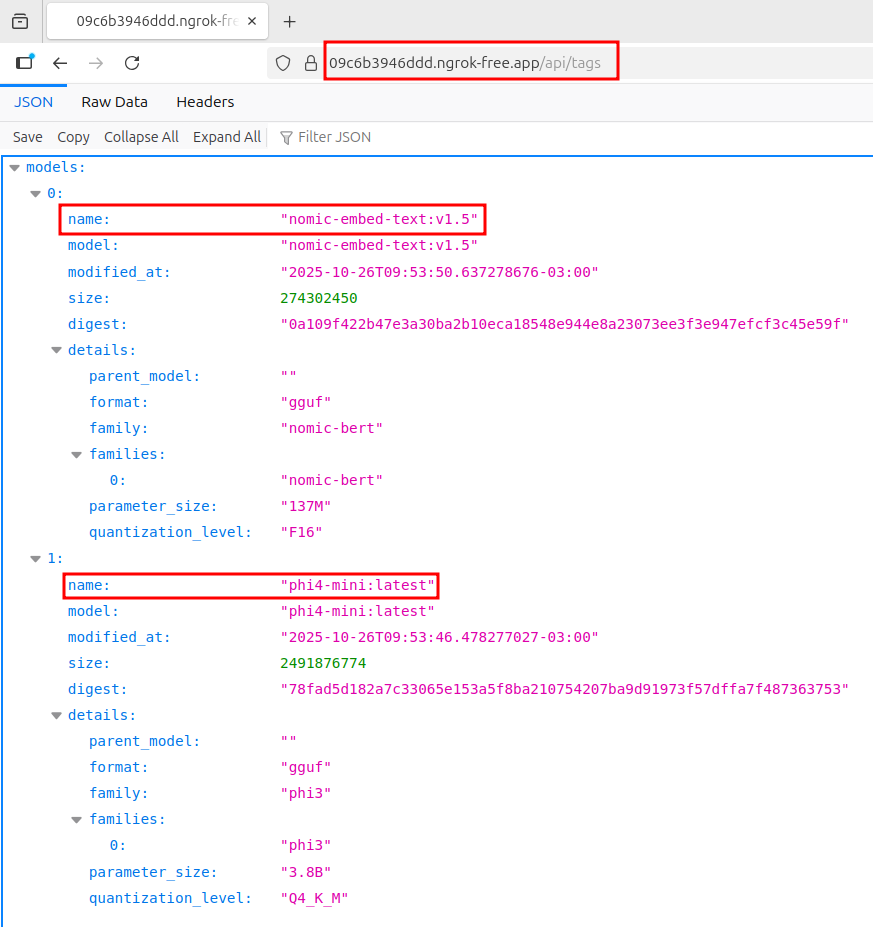The image size is (873, 927).
Task: Open Firefox View from the tab bar
Action: 20,21
